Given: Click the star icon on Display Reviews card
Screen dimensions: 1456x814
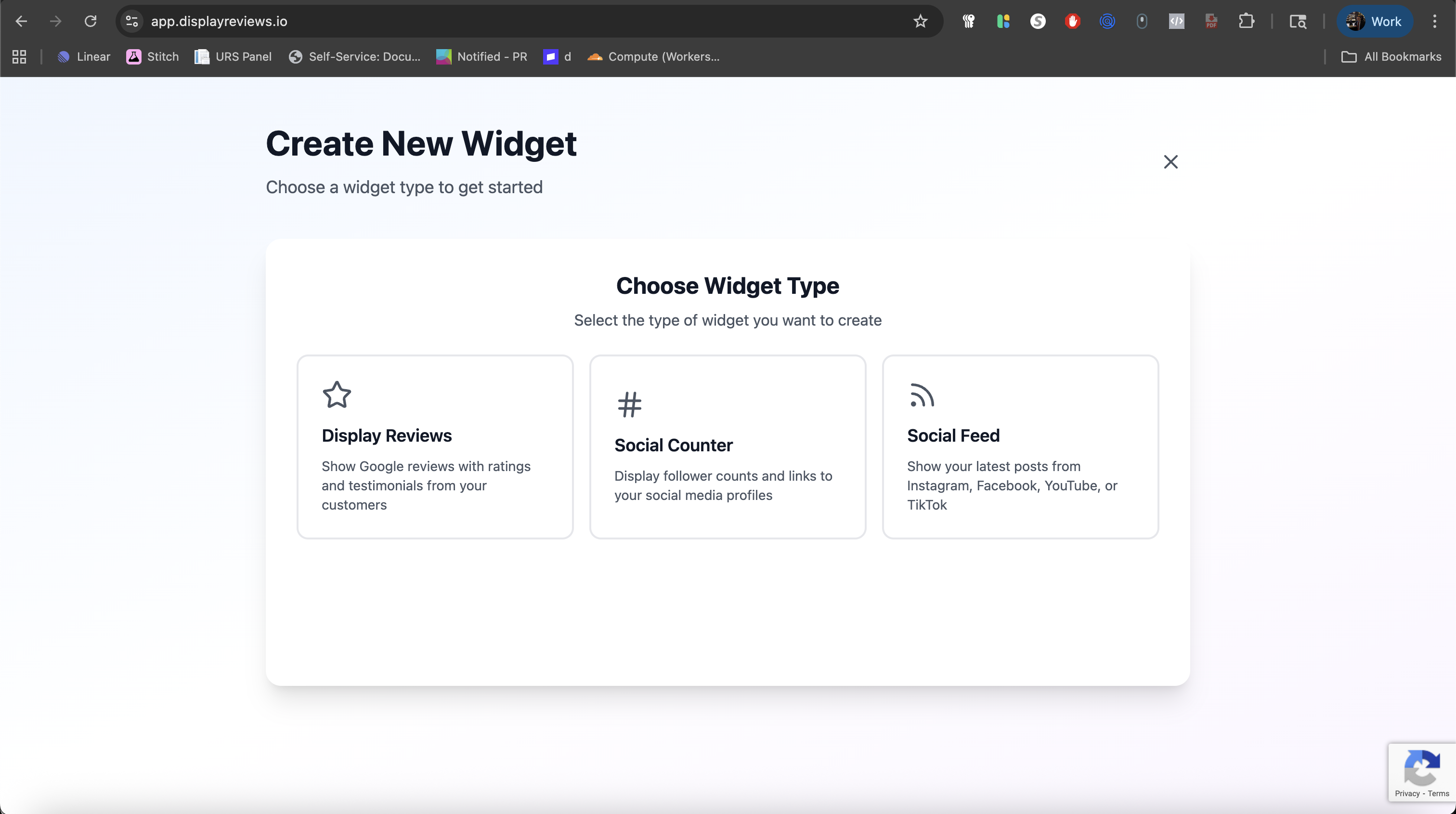Looking at the screenshot, I should [x=337, y=394].
